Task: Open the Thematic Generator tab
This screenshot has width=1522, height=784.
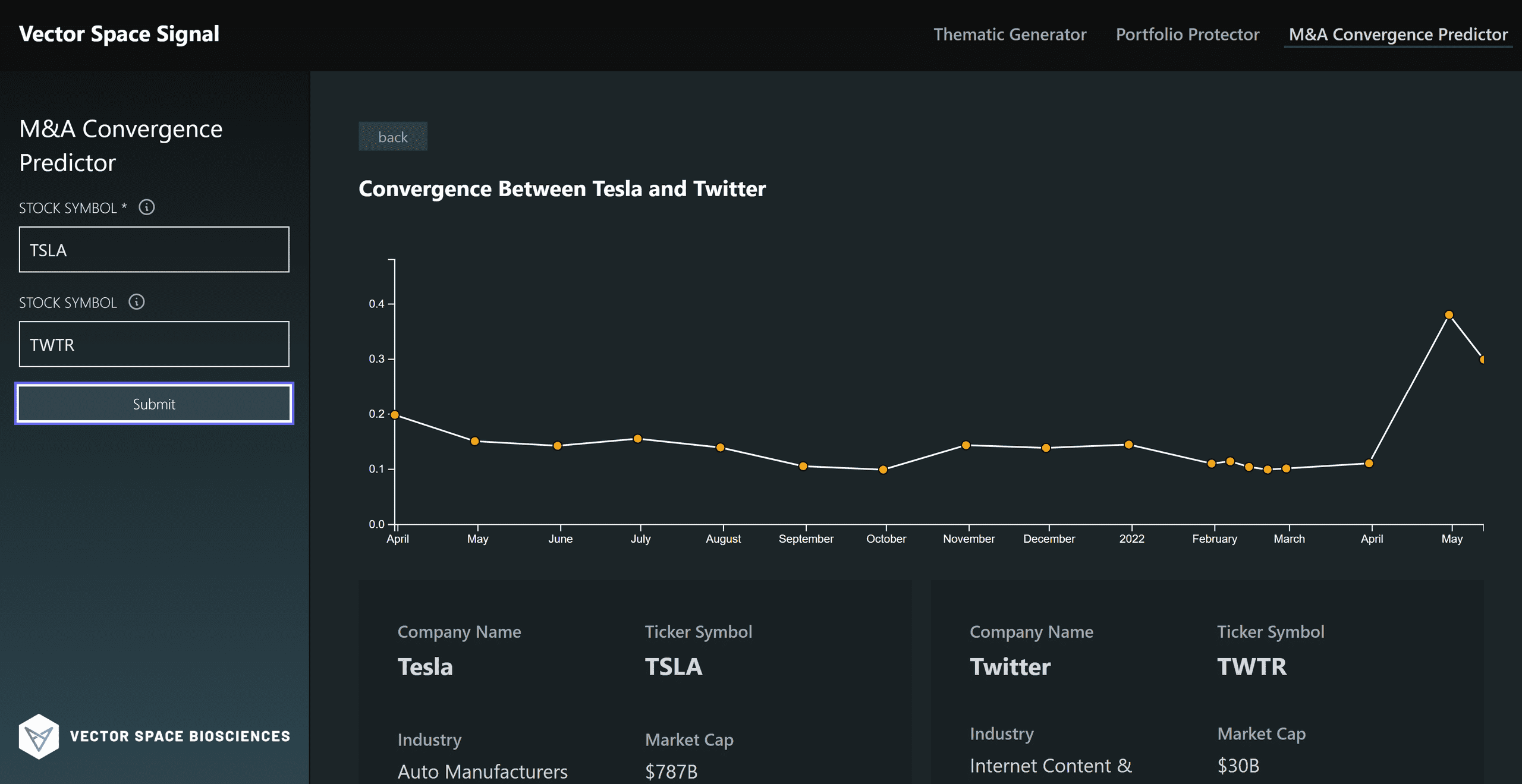Action: [1010, 34]
